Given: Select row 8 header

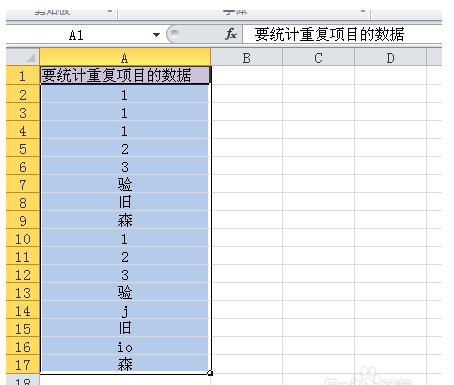Looking at the screenshot, I should pos(23,202).
